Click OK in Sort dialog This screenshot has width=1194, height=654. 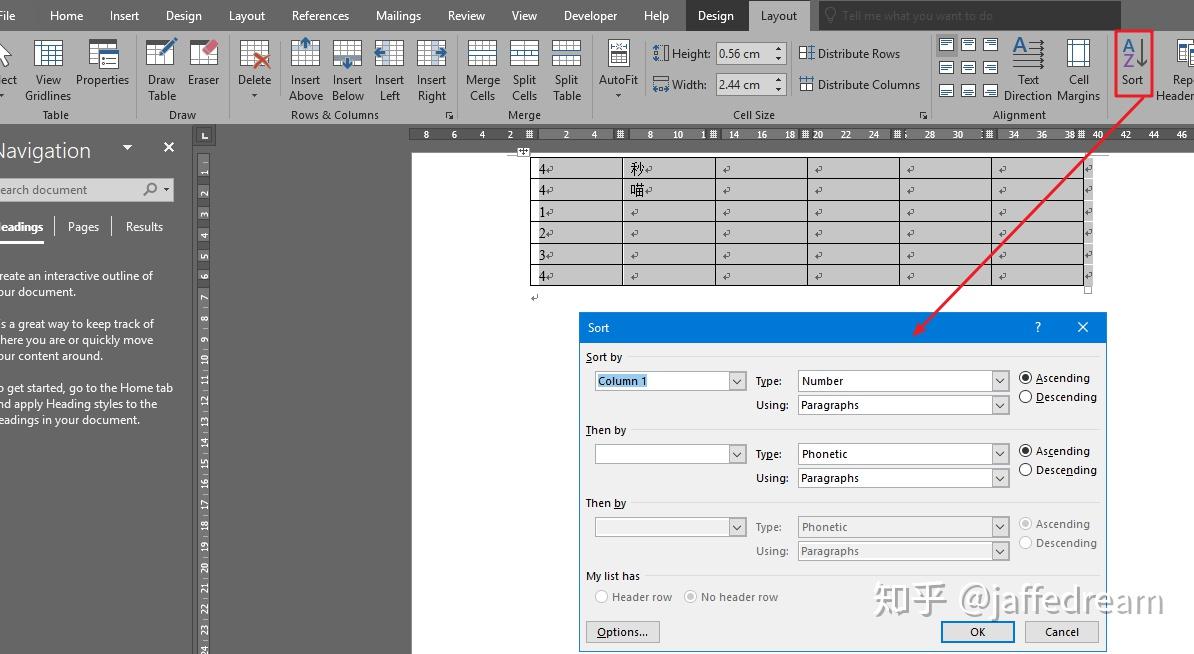[978, 632]
